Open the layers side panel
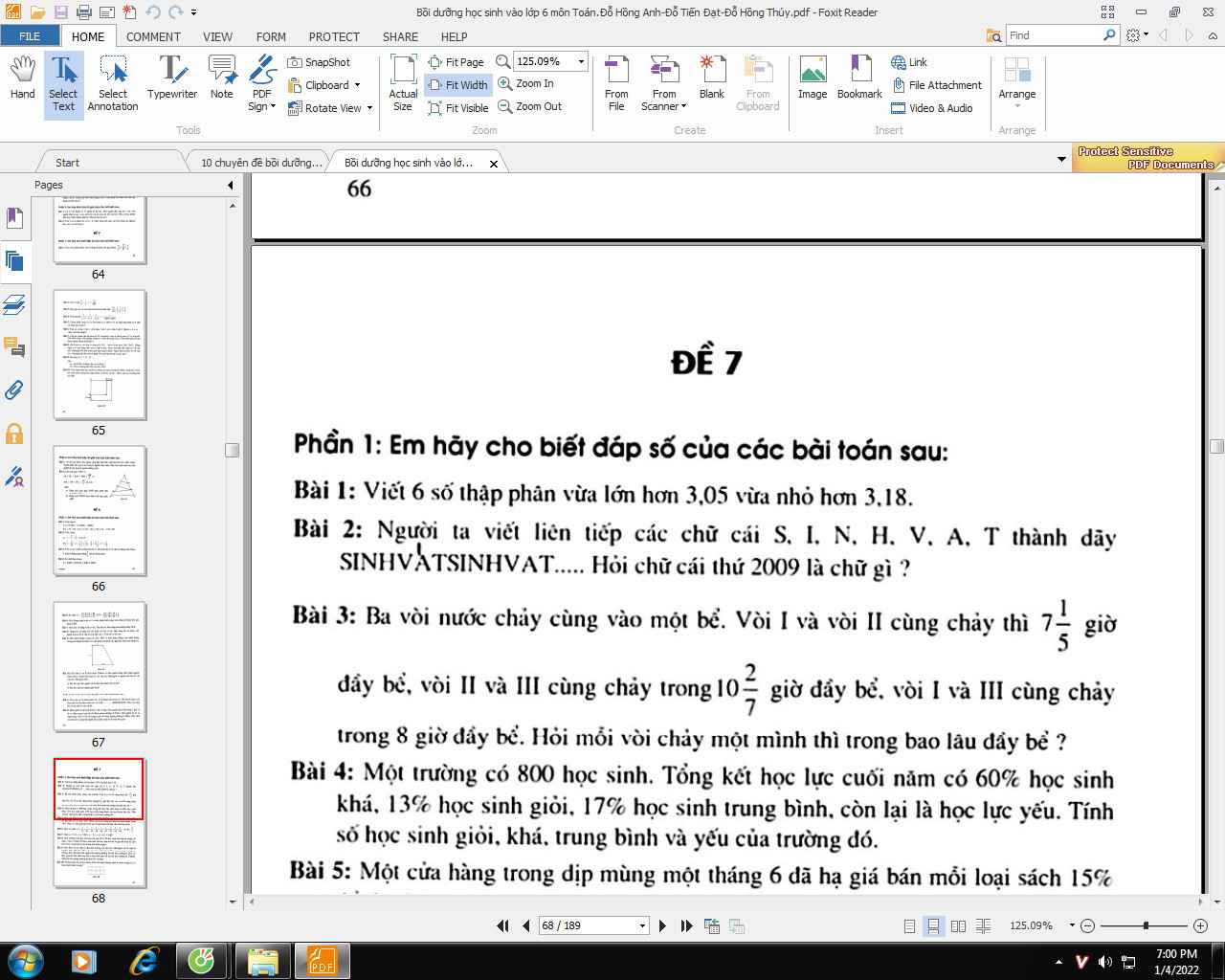 coord(14,304)
